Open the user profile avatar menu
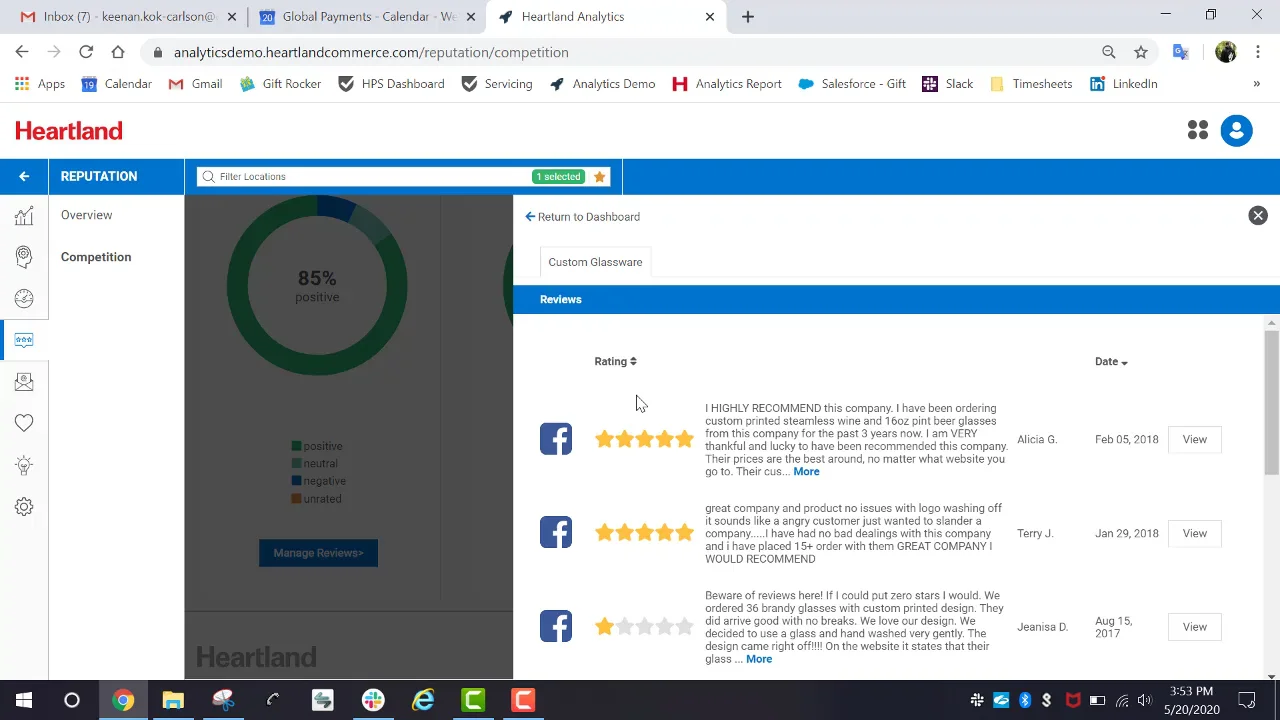This screenshot has height=720, width=1280. pyautogui.click(x=1236, y=130)
